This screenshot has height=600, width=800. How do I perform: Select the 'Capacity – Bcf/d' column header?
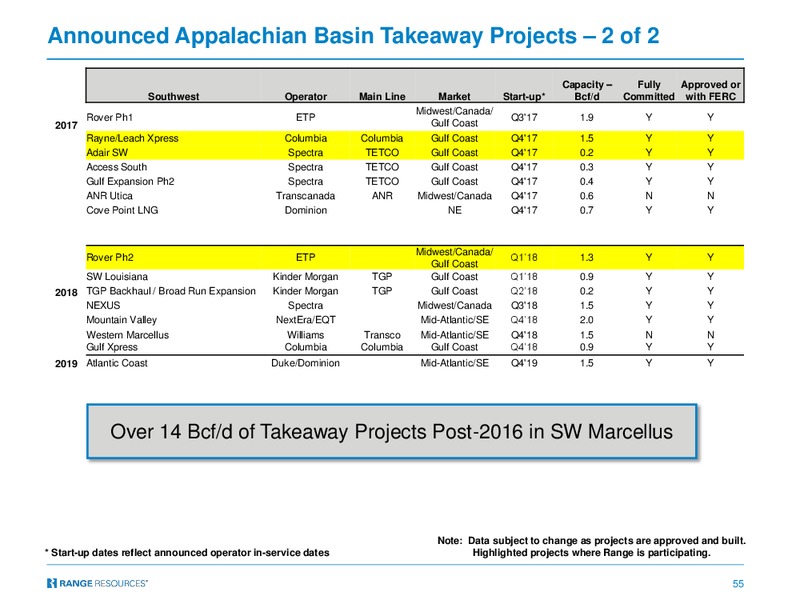click(x=587, y=90)
